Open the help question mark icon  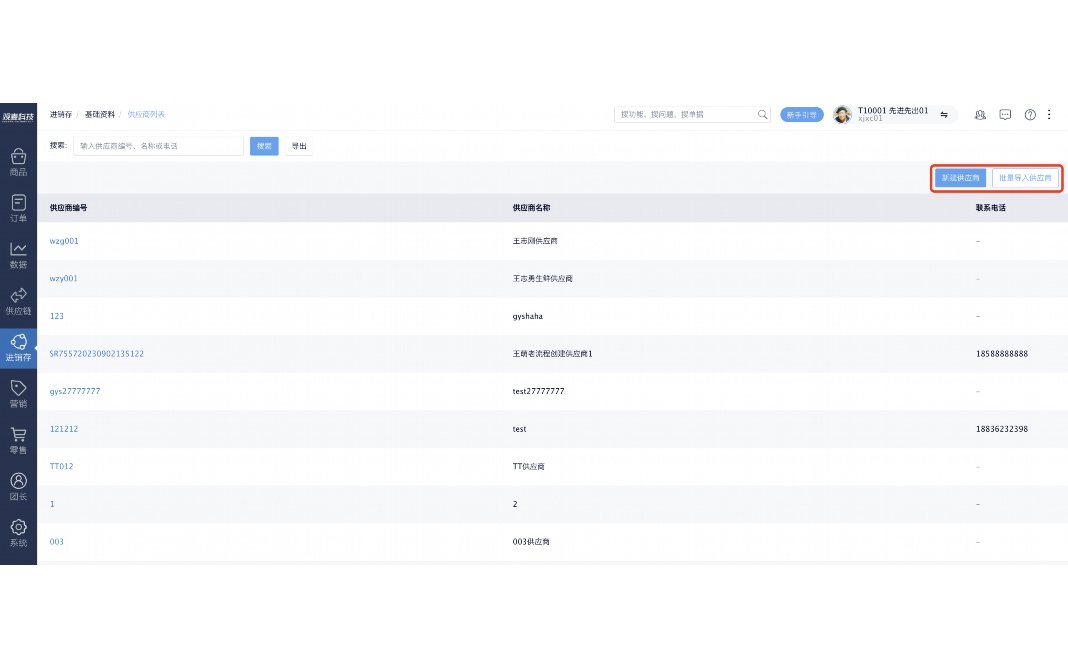click(x=1030, y=114)
